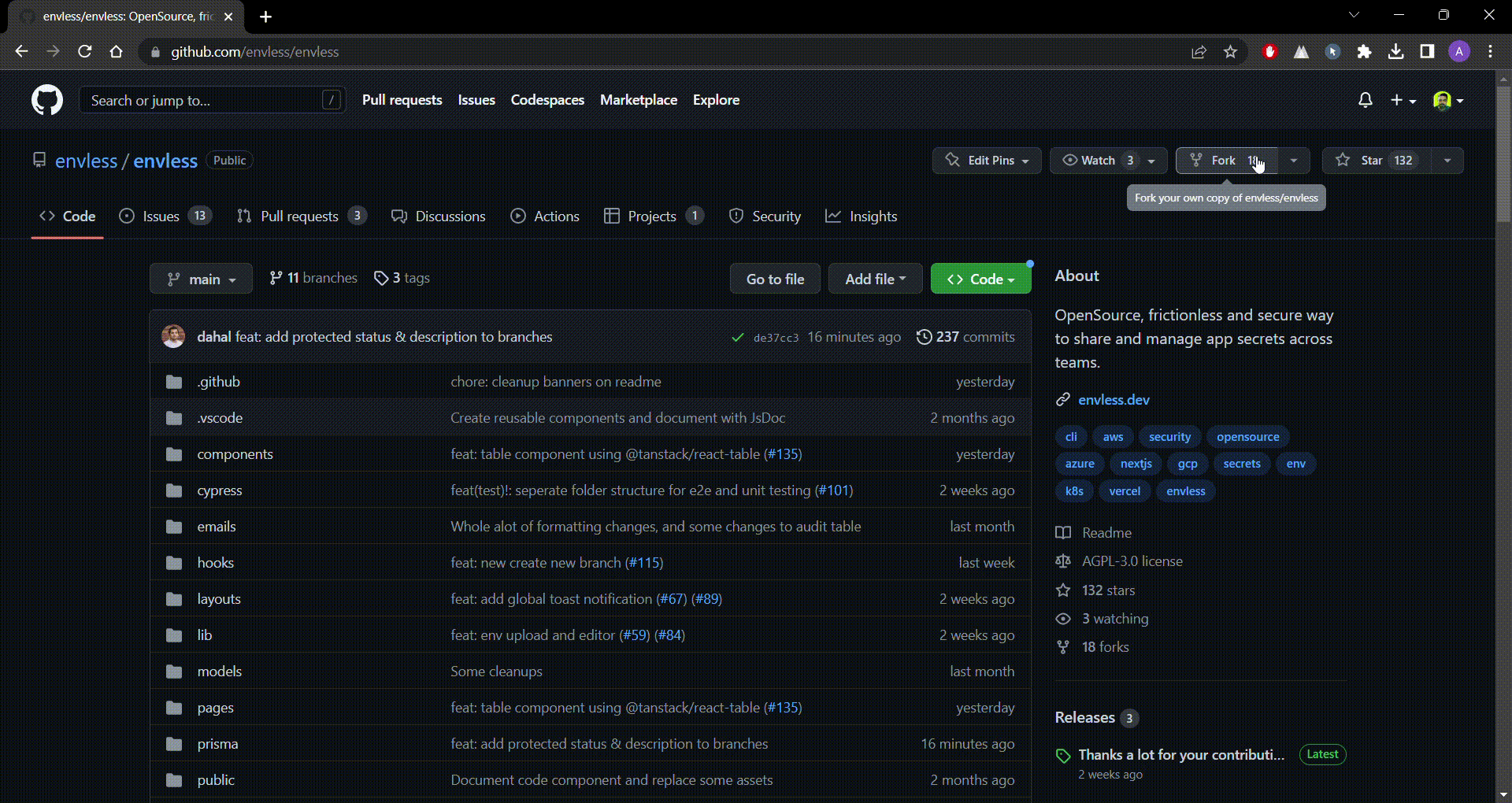Open Discussions tab

(439, 216)
